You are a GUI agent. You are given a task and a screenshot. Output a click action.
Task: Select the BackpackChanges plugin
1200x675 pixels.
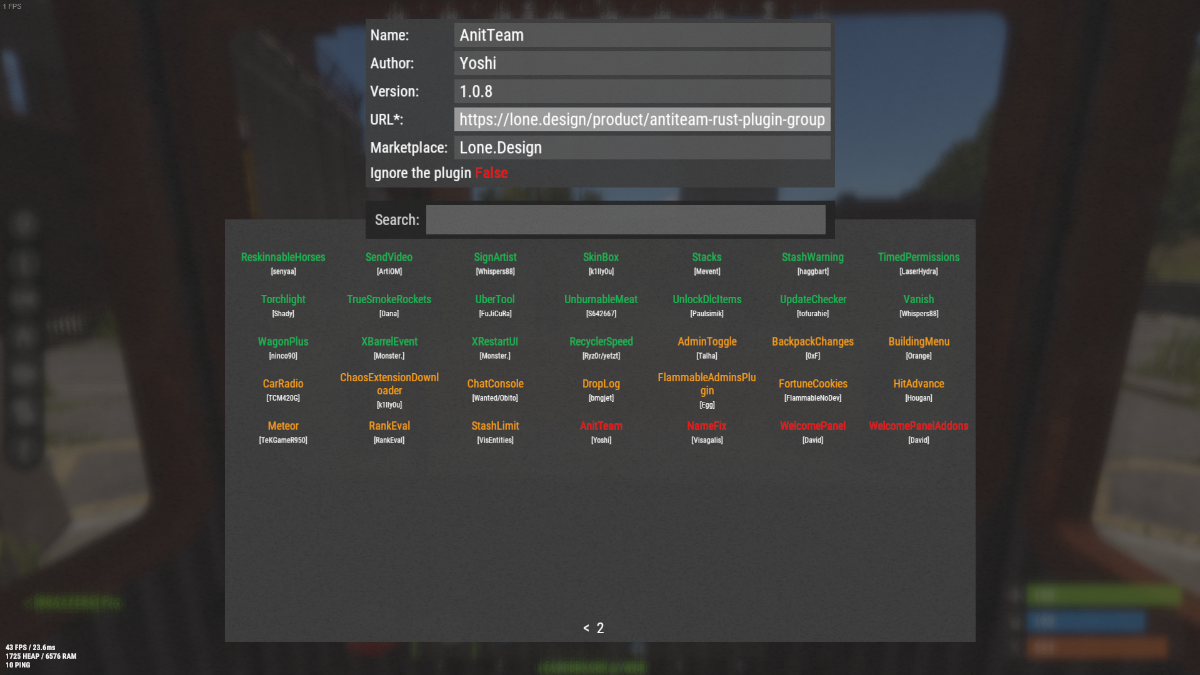click(x=813, y=342)
